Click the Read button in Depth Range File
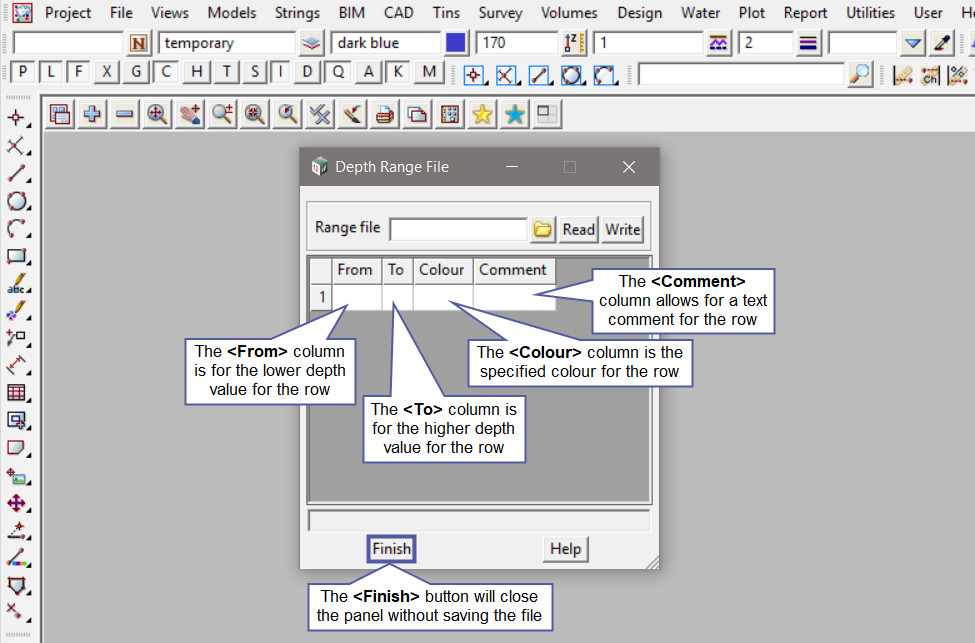Viewport: 975px width, 643px height. tap(578, 229)
